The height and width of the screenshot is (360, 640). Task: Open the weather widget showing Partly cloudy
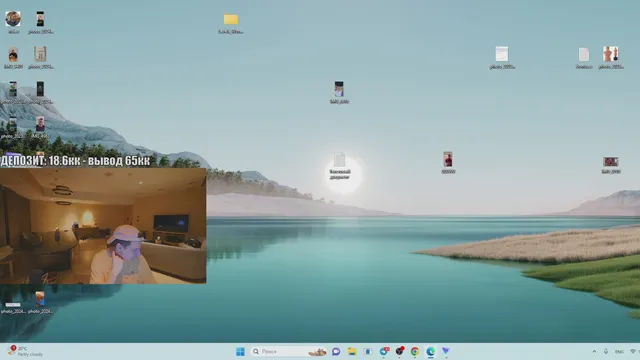click(x=25, y=351)
